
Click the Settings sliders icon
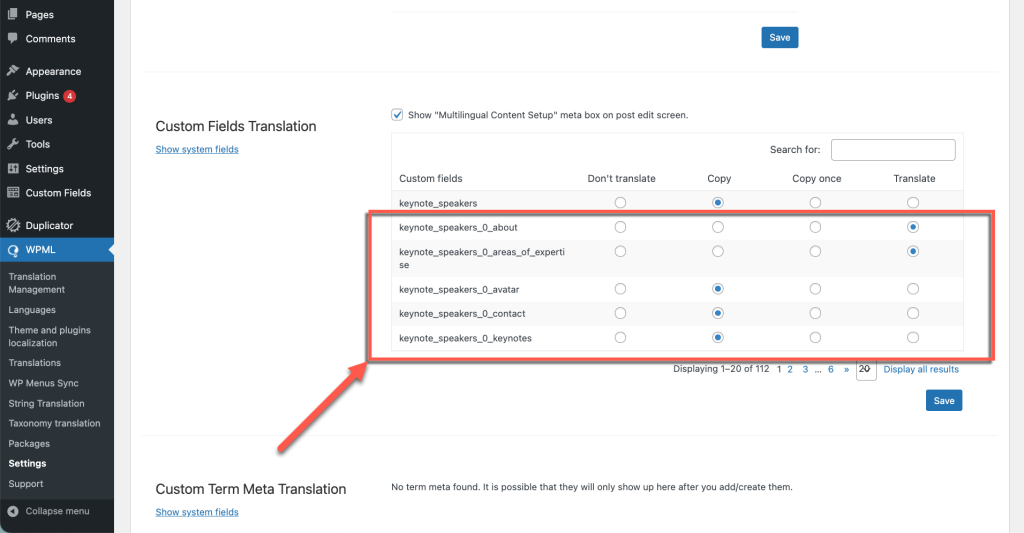[x=12, y=169]
